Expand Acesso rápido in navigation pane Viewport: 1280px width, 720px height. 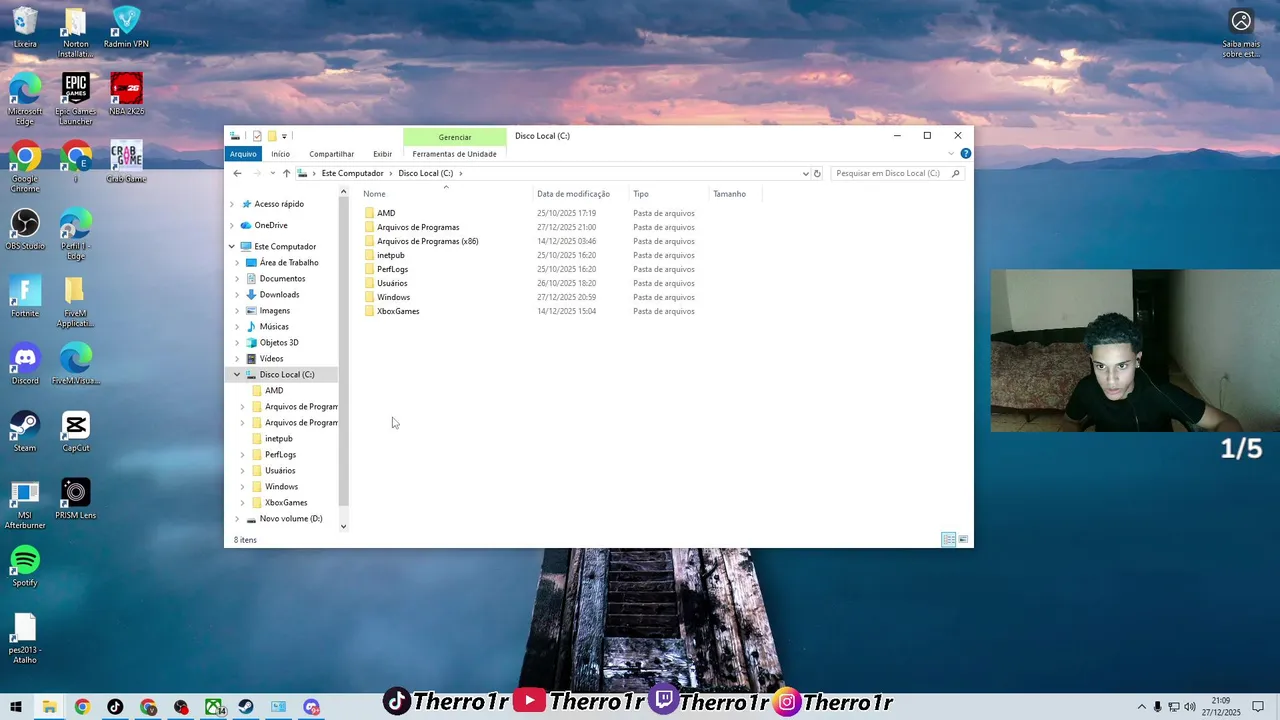click(x=232, y=204)
